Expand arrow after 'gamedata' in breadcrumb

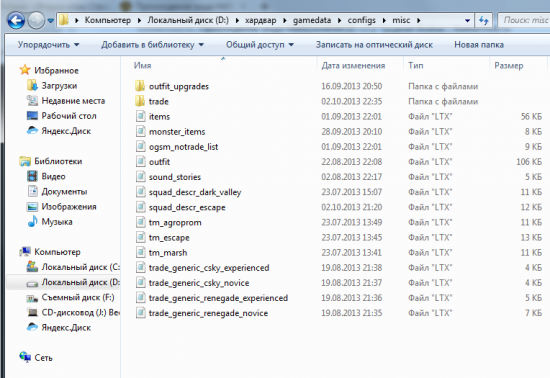[x=340, y=21]
